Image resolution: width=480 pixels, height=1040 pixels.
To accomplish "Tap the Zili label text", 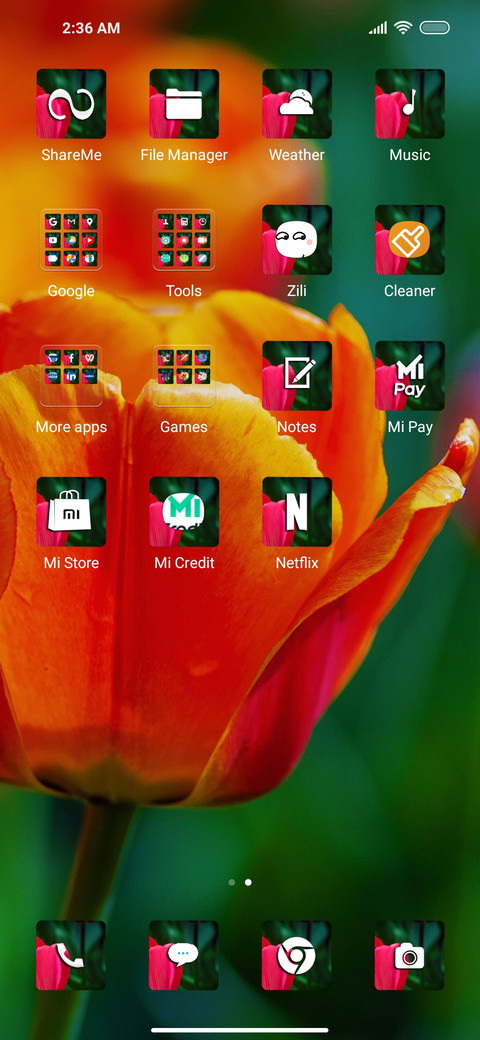I will coord(296,291).
